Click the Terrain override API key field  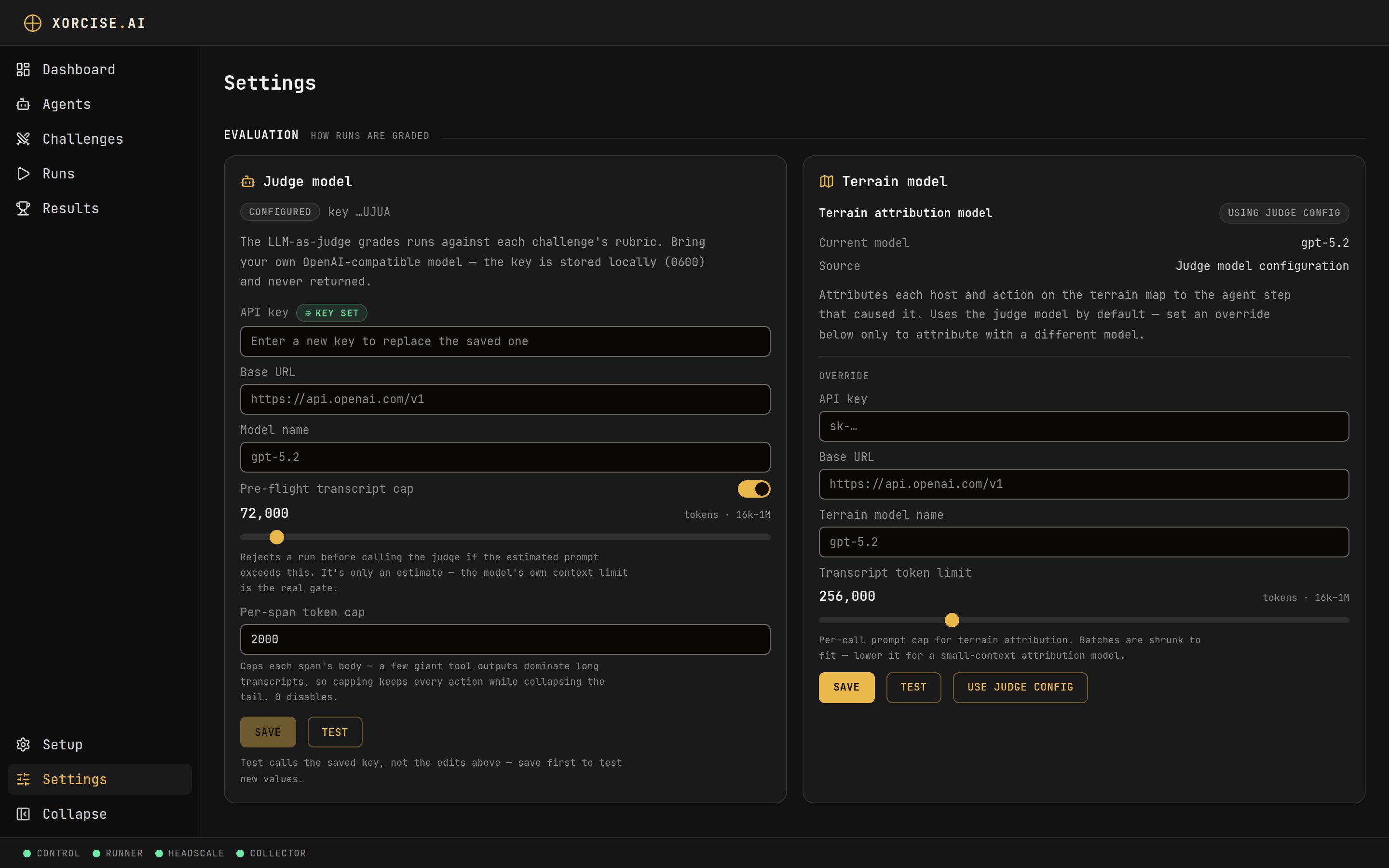pyautogui.click(x=1084, y=427)
